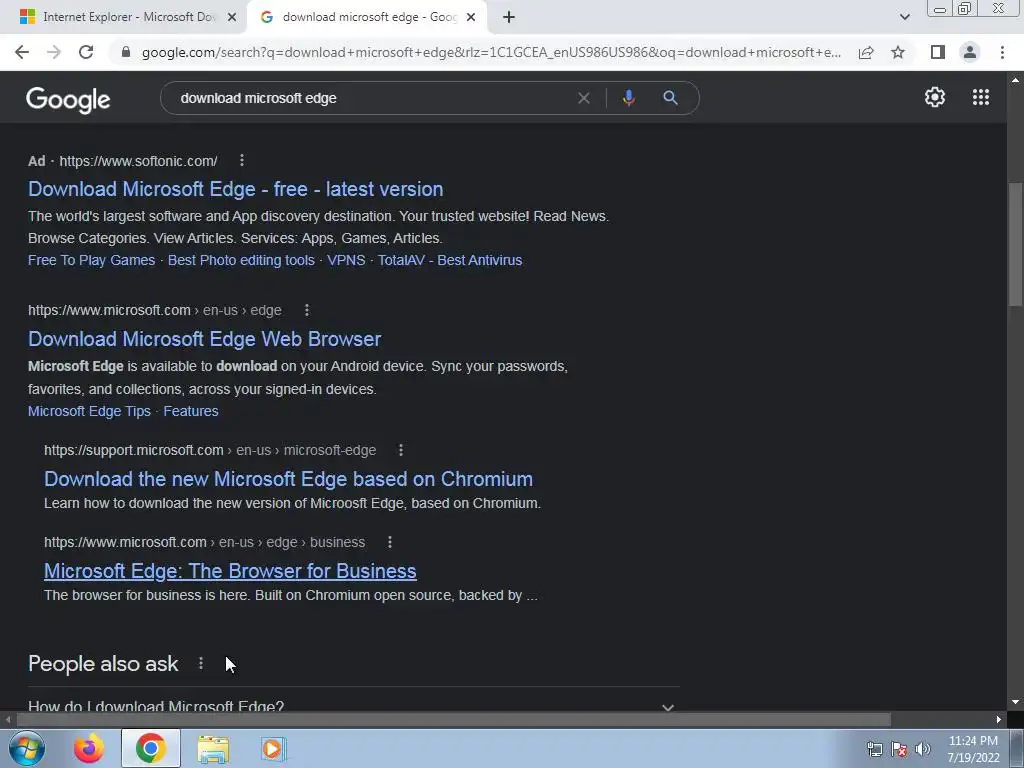Go to the Google home logo
The image size is (1024, 768).
[68, 100]
